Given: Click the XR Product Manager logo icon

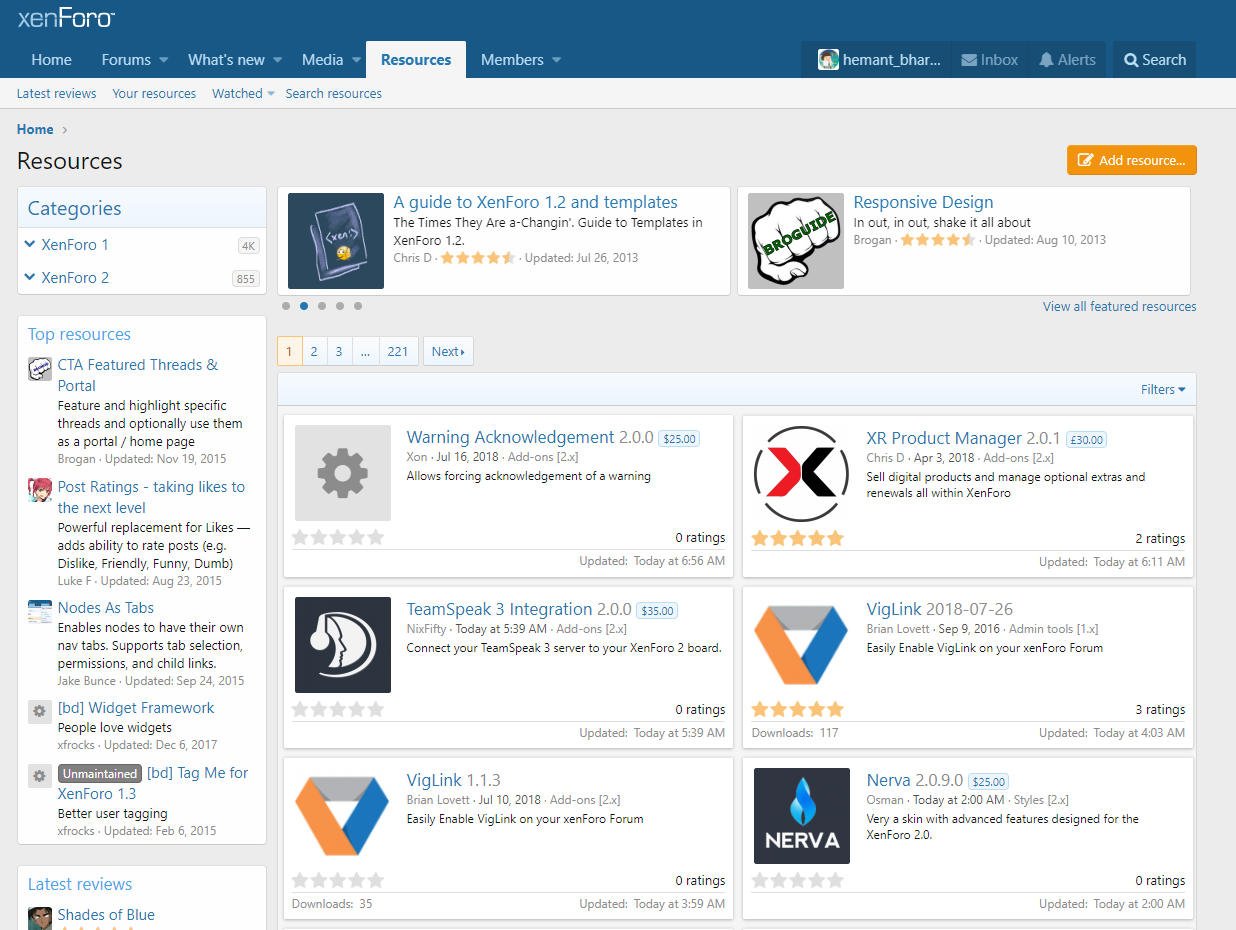Looking at the screenshot, I should click(x=801, y=474).
